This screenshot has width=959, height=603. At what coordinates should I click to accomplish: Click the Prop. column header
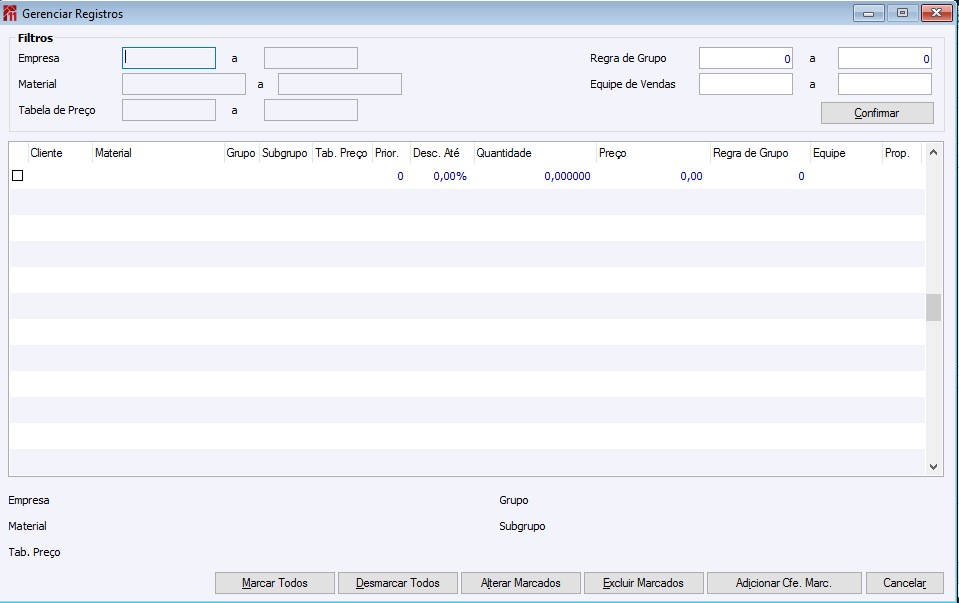pyautogui.click(x=903, y=153)
